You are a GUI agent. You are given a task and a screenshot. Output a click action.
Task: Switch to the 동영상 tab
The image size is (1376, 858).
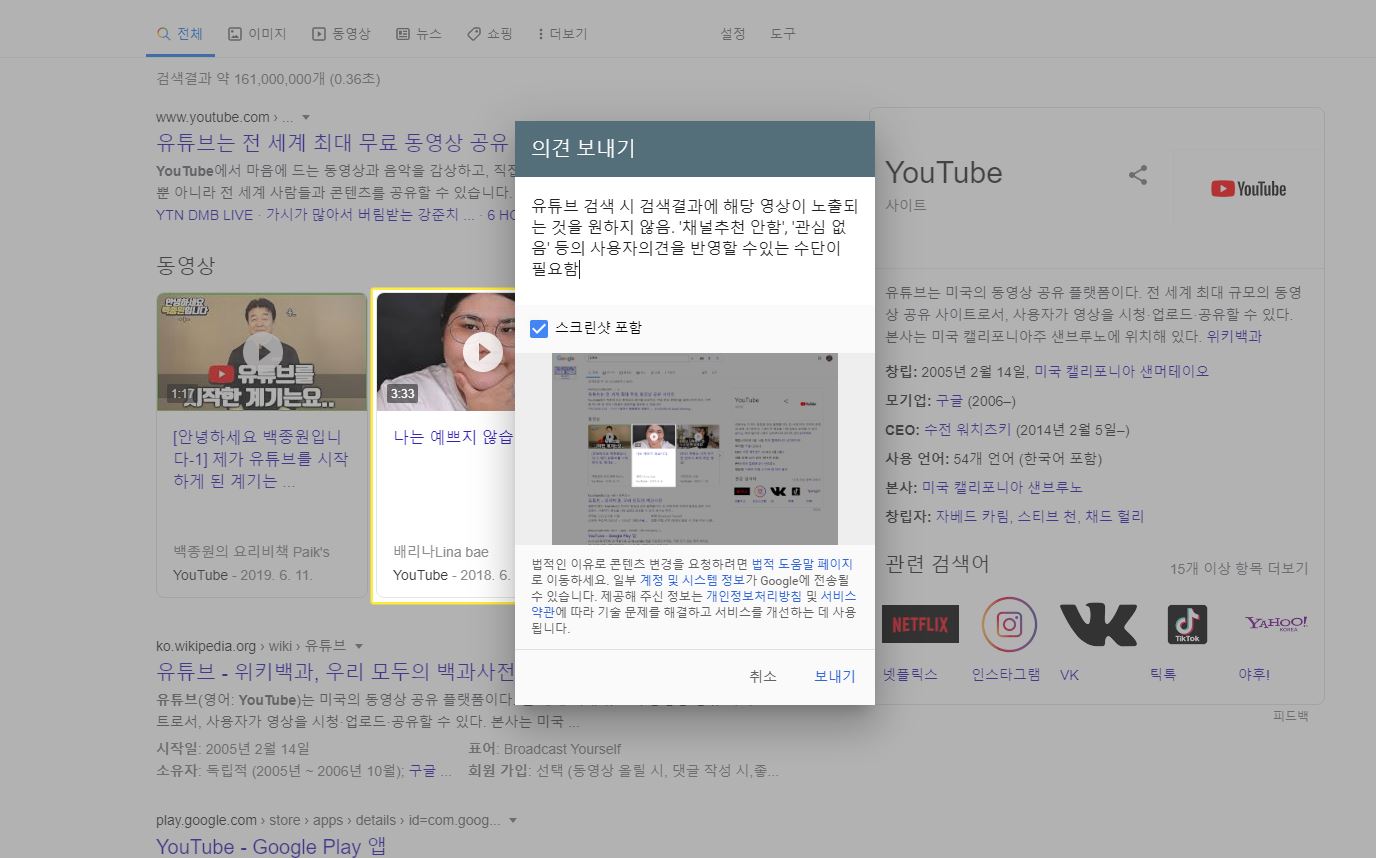341,33
